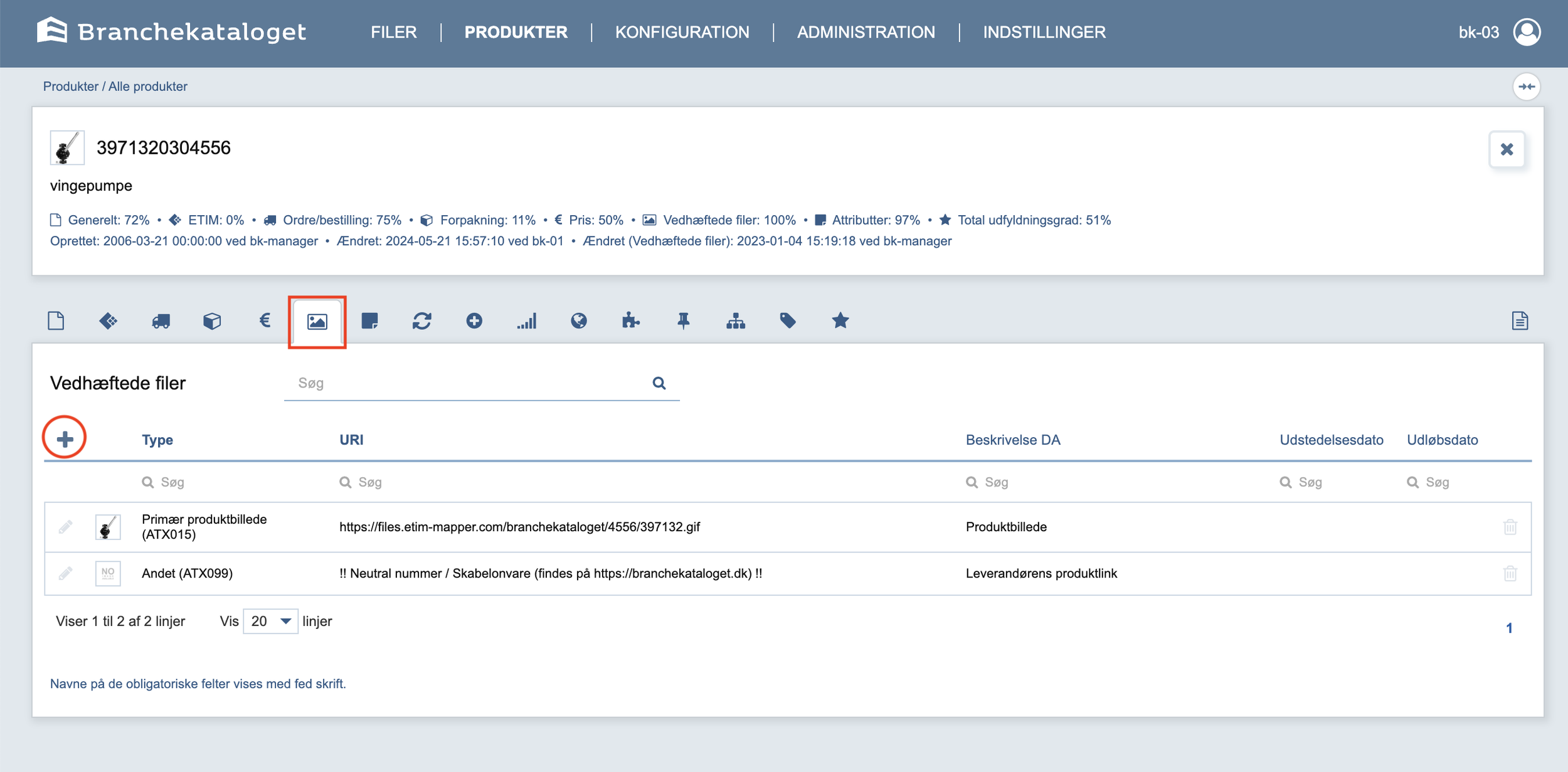This screenshot has height=772, width=1568.
Task: Sort table by Beskrivelse DA column
Action: [1012, 440]
